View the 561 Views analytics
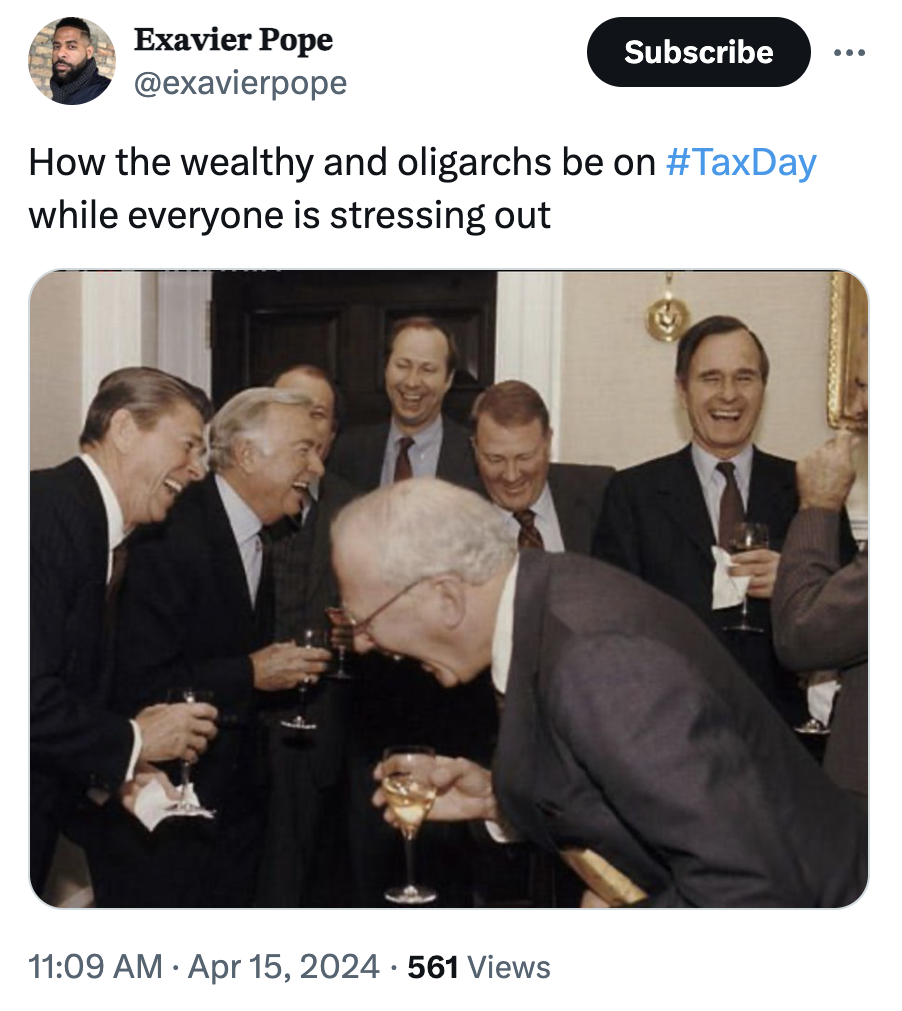This screenshot has width=902, height=1011. (478, 968)
